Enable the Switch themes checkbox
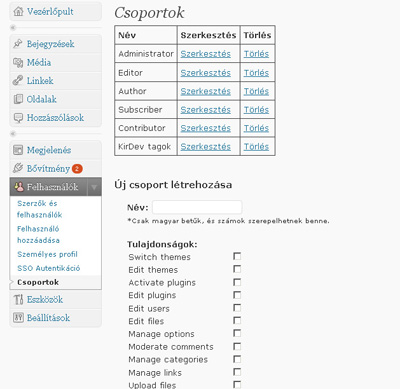This screenshot has width=400, height=389. click(237, 256)
